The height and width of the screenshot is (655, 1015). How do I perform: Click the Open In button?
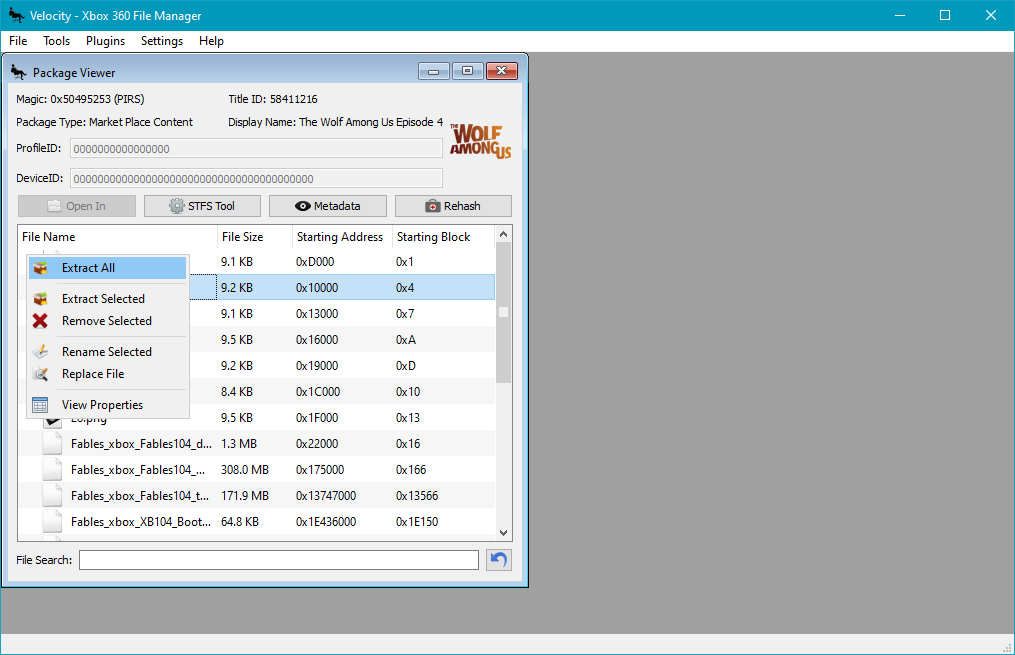pyautogui.click(x=77, y=206)
